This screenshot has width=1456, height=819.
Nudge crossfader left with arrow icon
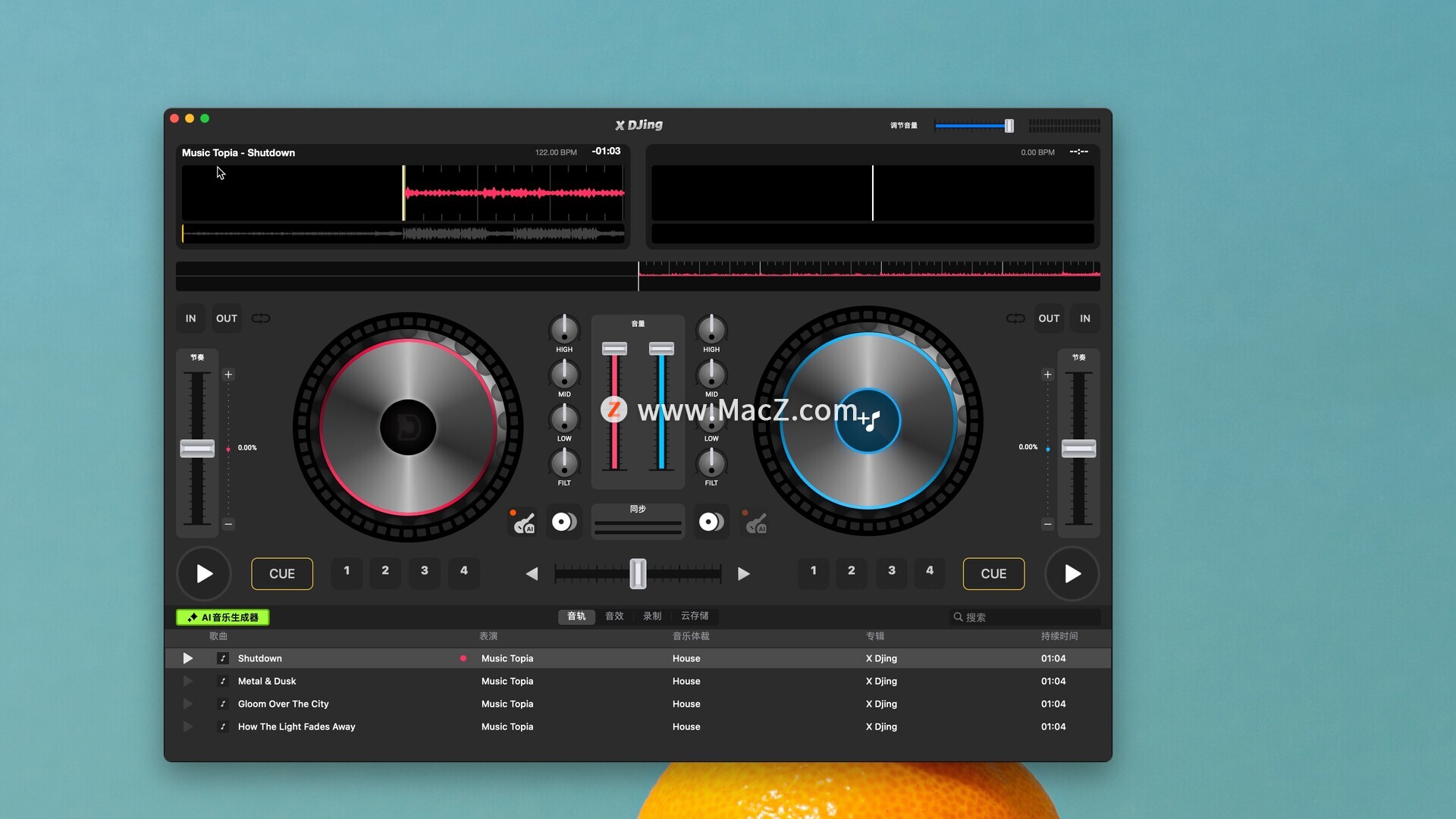[x=532, y=574]
